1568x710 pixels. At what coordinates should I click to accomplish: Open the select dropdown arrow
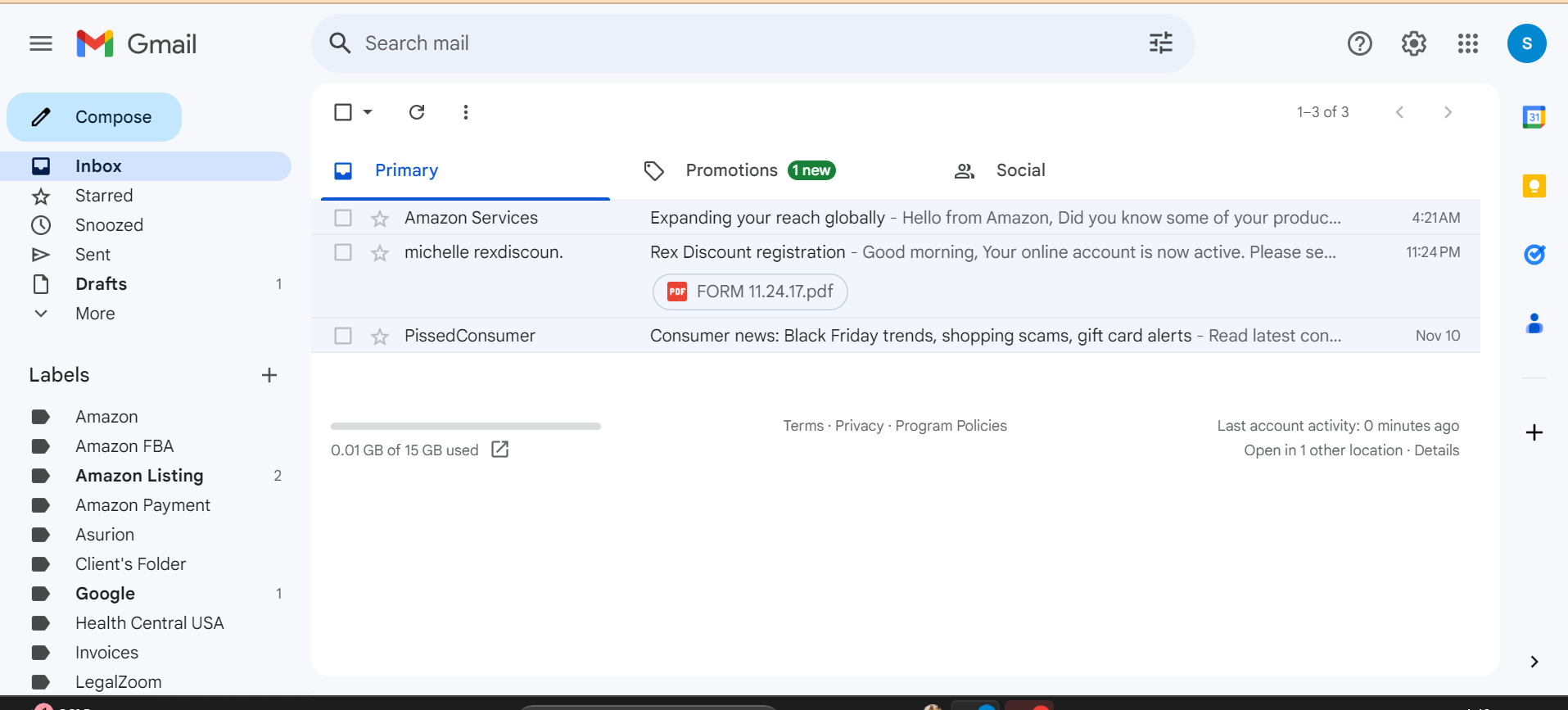[368, 112]
